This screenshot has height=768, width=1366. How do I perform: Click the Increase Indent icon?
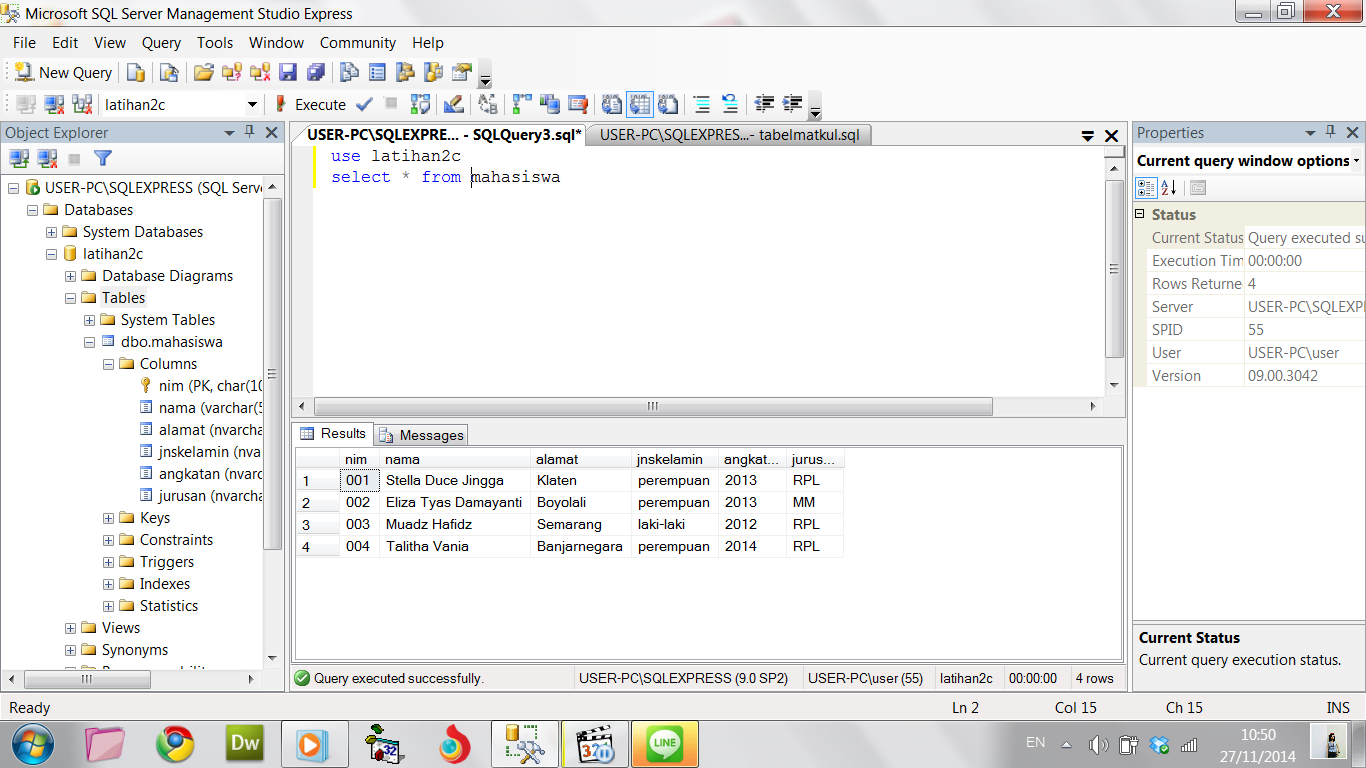792,104
